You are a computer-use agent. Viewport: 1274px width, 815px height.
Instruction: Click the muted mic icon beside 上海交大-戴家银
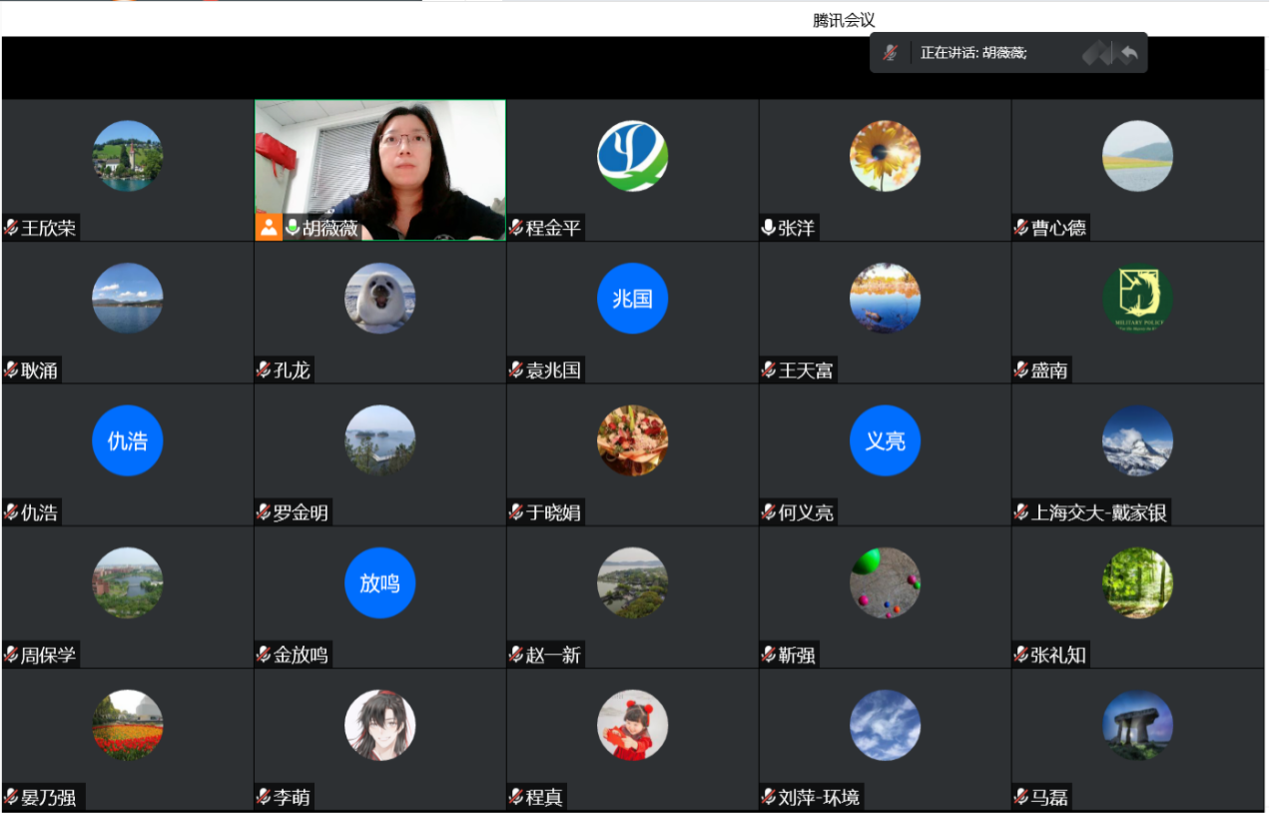pos(1021,513)
